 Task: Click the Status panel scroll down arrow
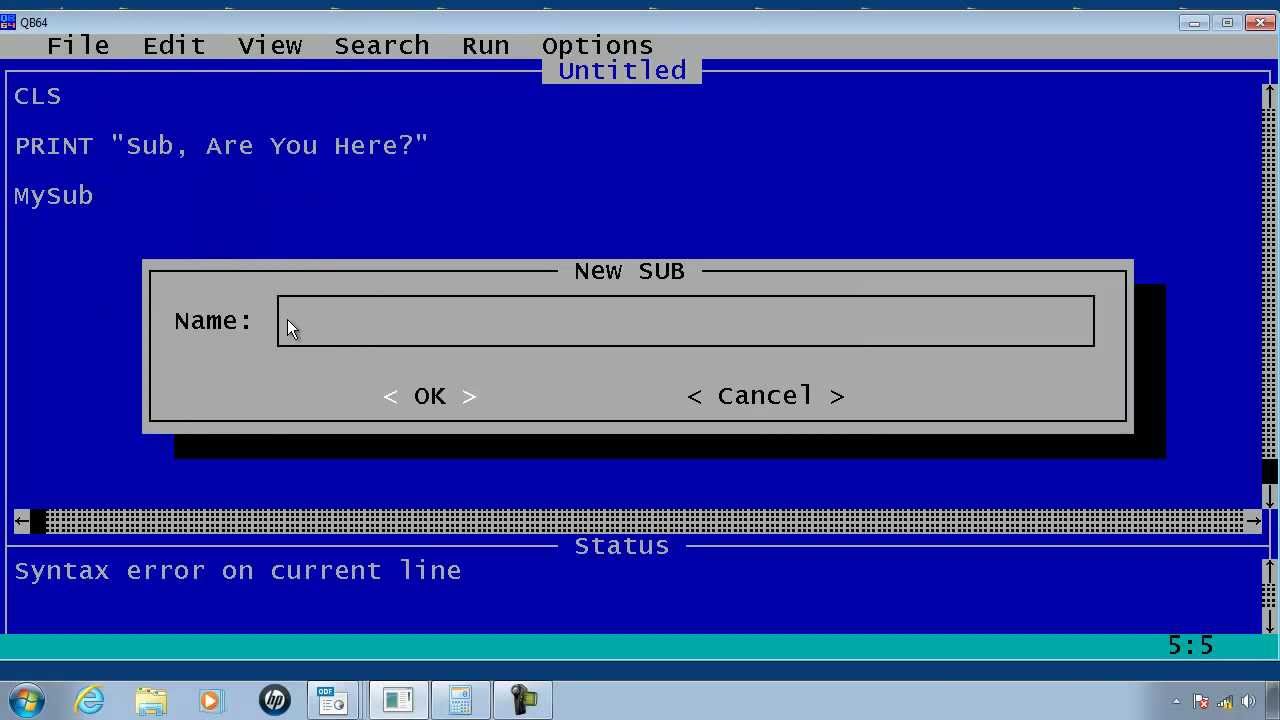[1270, 621]
